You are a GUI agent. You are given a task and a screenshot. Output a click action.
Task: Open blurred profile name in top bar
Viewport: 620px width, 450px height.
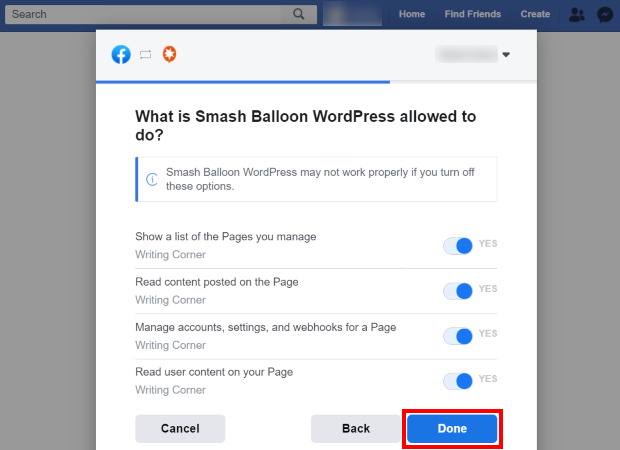point(352,14)
